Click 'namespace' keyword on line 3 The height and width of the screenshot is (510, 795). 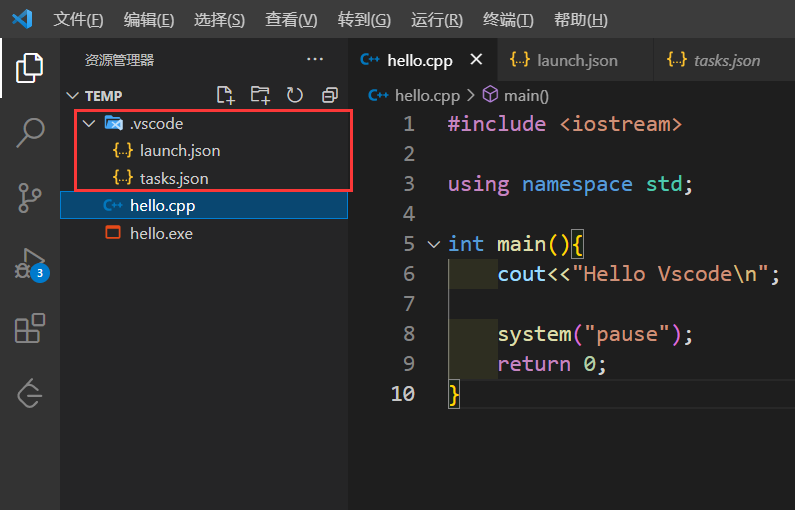point(577,184)
